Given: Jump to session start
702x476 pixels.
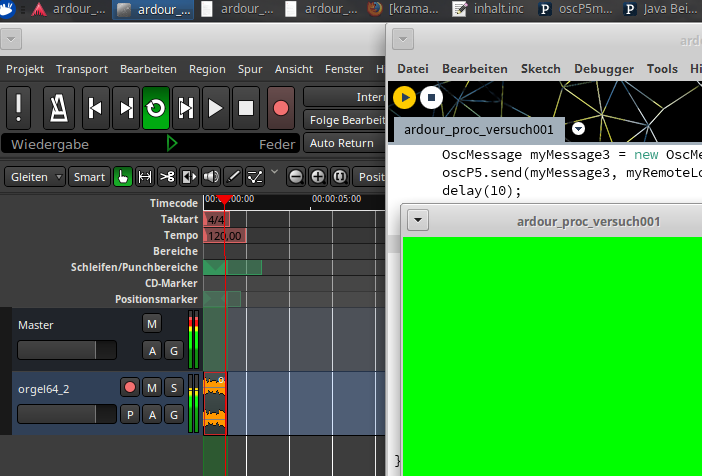Looking at the screenshot, I should click(95, 108).
